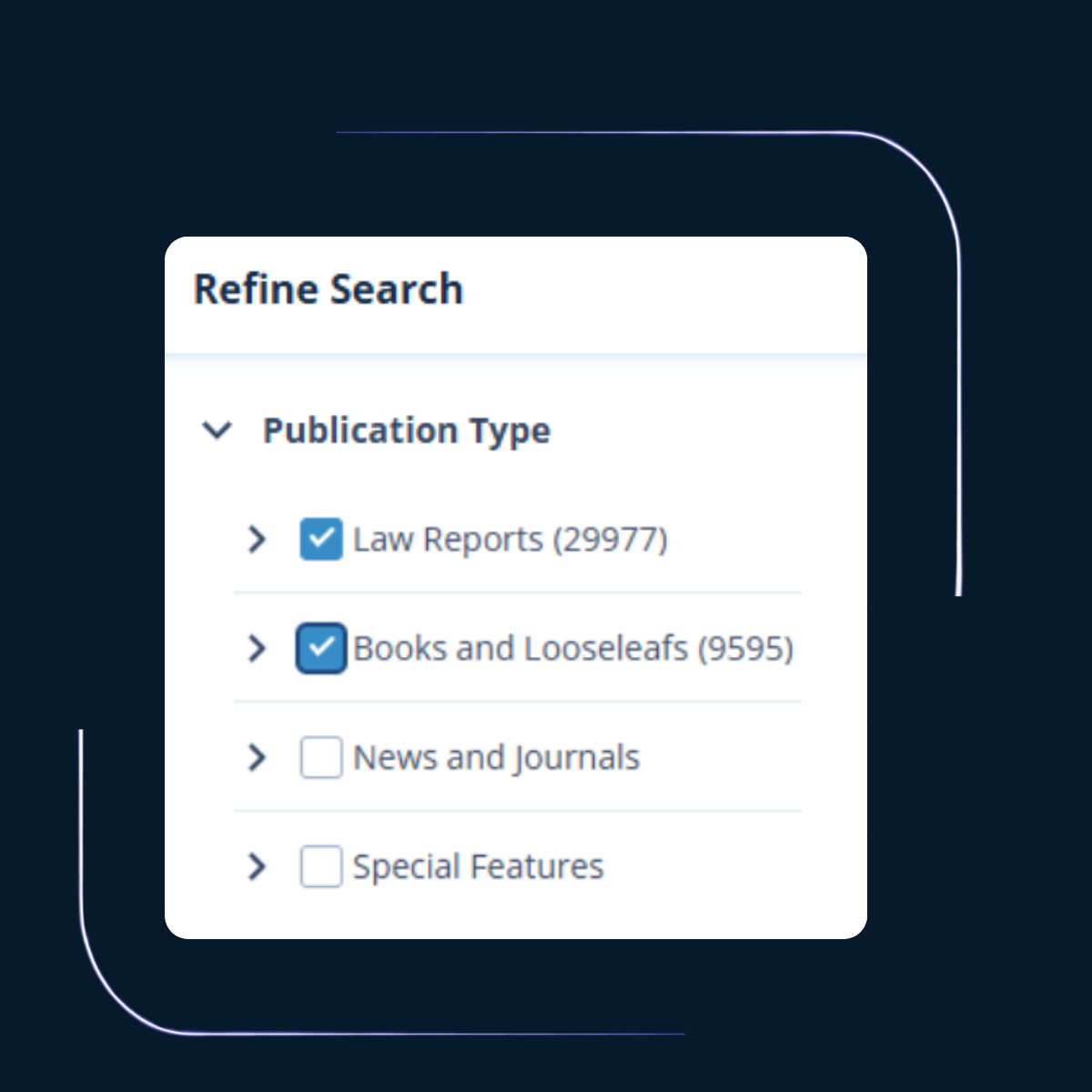1092x1092 pixels.
Task: Enable the News and Journals checkbox
Action: 320,758
